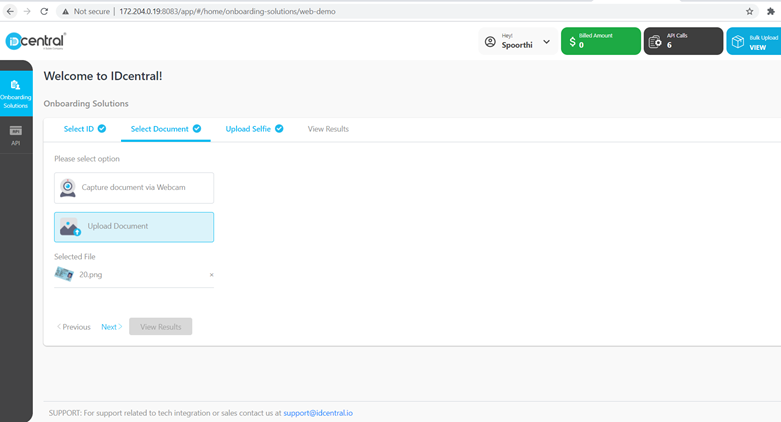
Task: Switch to the View Results tab
Action: 328,129
